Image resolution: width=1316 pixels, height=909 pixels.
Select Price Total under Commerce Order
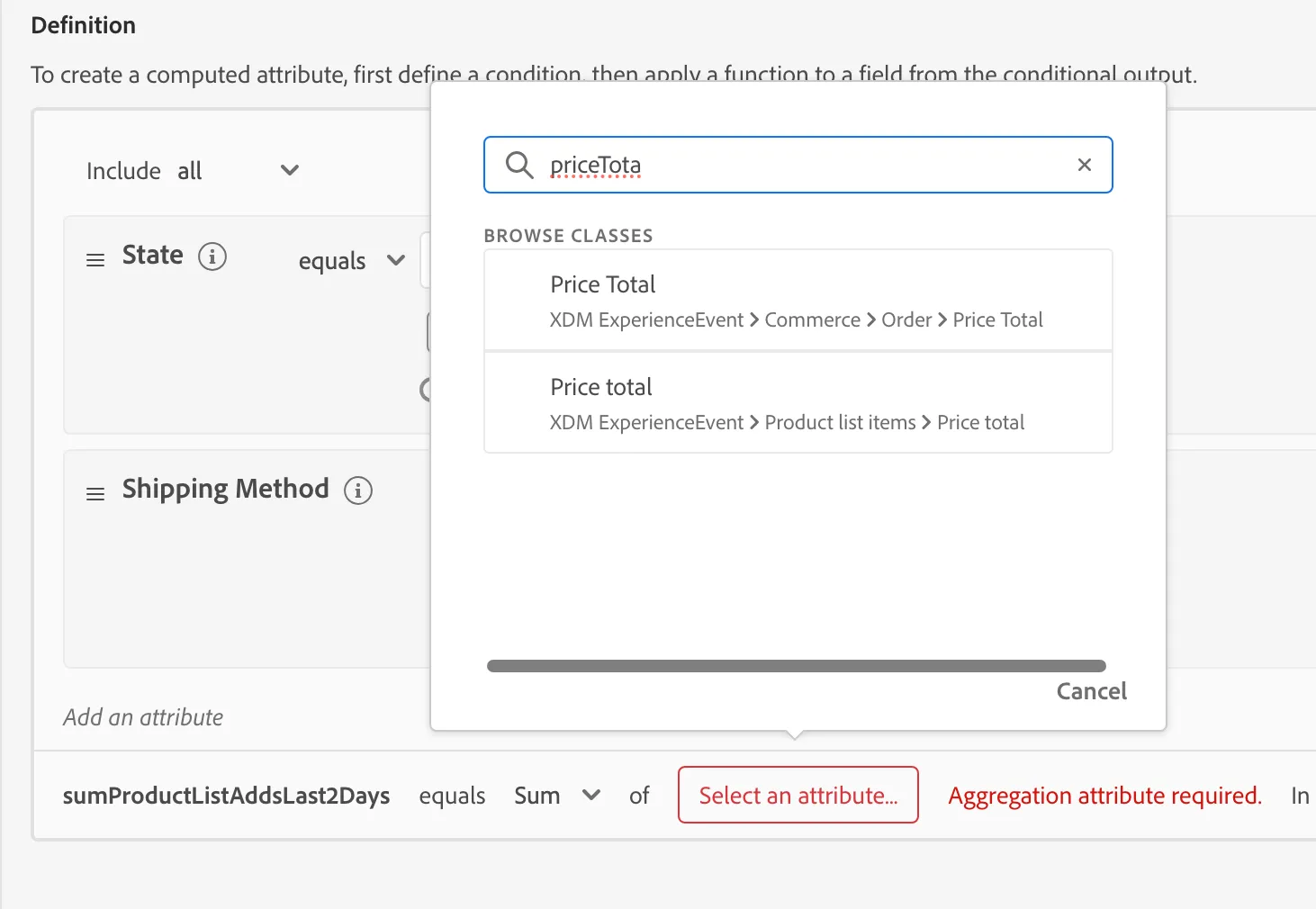798,300
